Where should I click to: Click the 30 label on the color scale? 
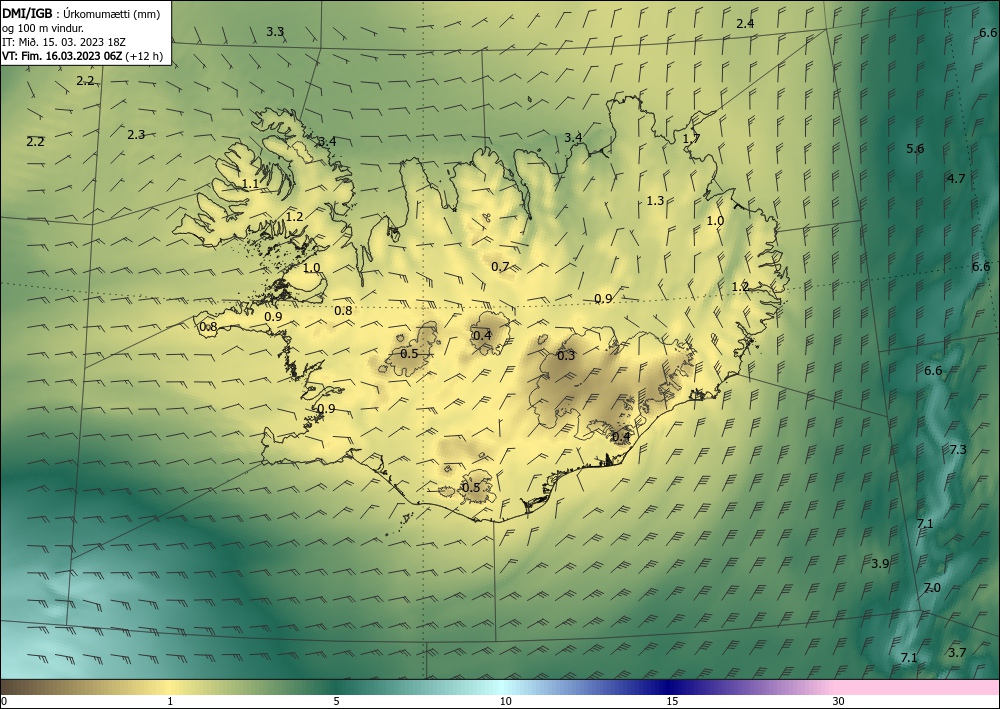pos(839,702)
